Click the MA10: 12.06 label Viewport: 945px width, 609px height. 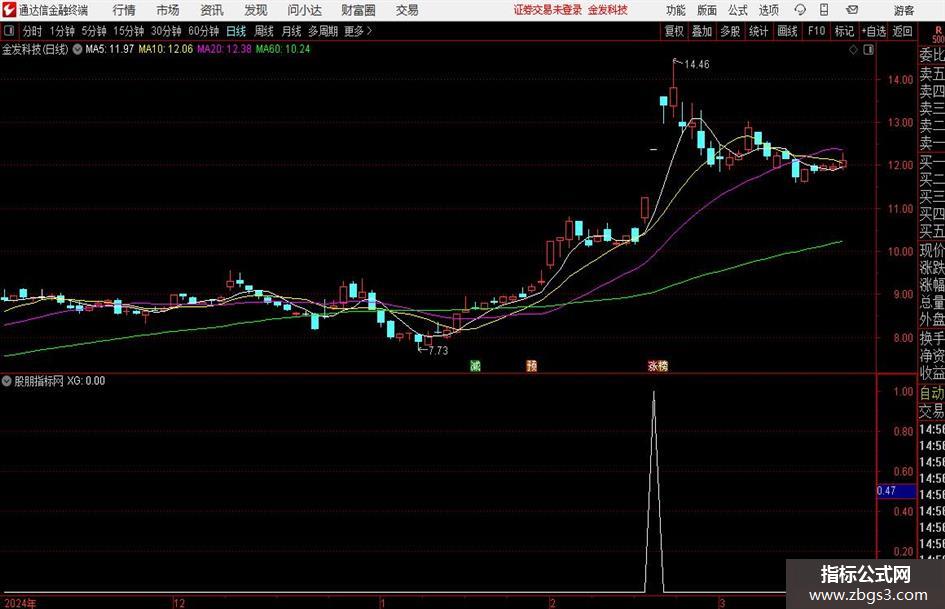pos(166,49)
